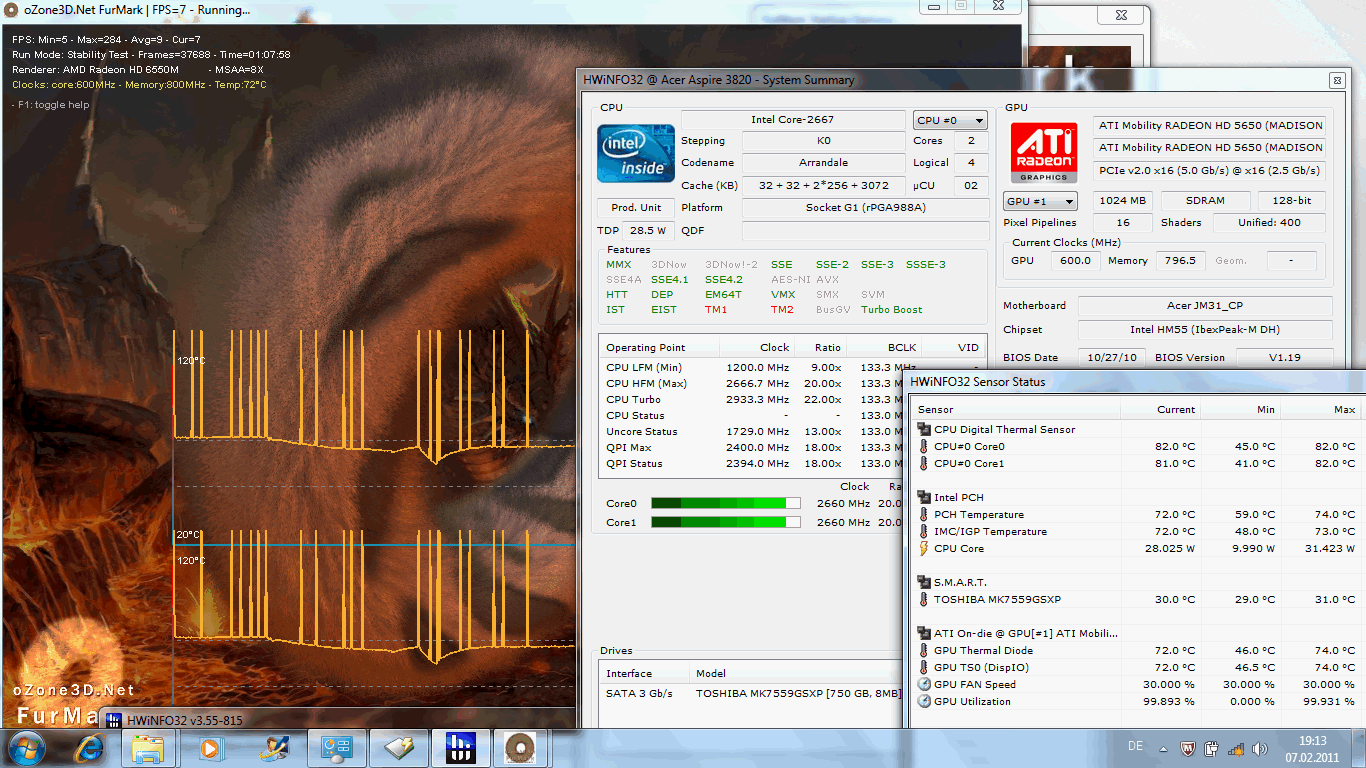The height and width of the screenshot is (768, 1366).
Task: Click the TDP value 28.5 W field
Action: [648, 230]
